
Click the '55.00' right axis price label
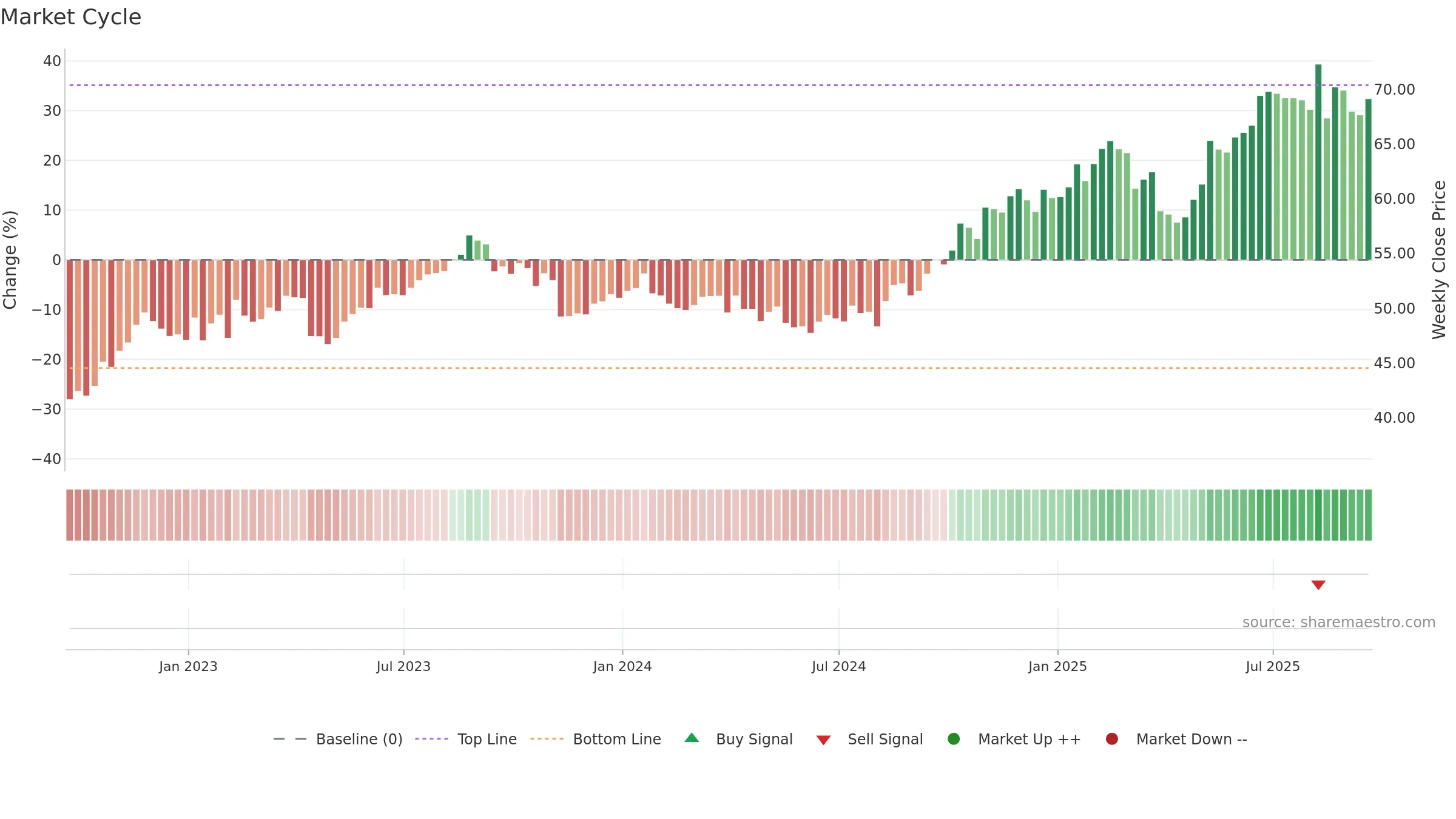pyautogui.click(x=1395, y=254)
